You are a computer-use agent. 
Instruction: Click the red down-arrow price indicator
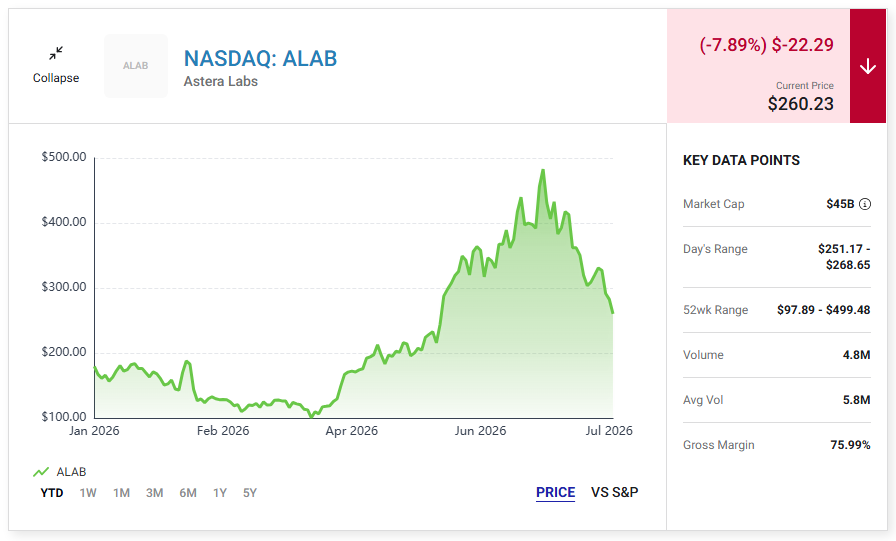[x=868, y=66]
